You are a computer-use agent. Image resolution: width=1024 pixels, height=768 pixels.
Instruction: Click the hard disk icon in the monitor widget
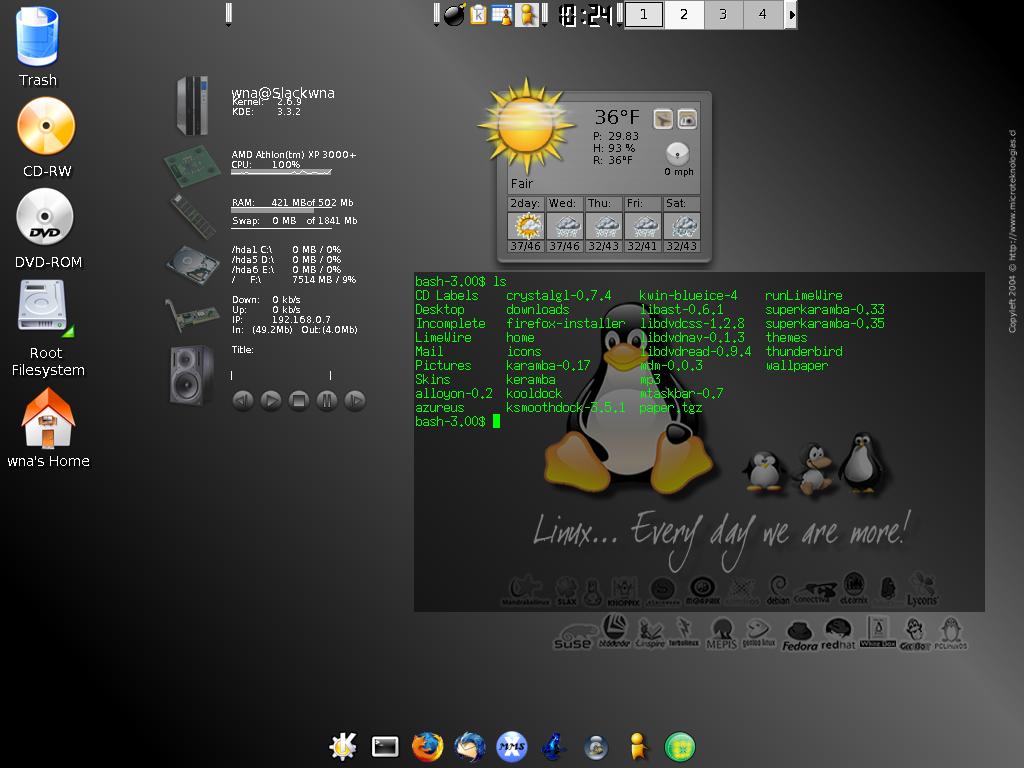point(193,264)
